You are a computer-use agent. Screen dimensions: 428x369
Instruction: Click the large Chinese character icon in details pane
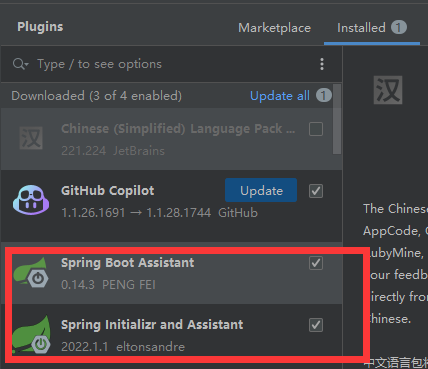388,90
